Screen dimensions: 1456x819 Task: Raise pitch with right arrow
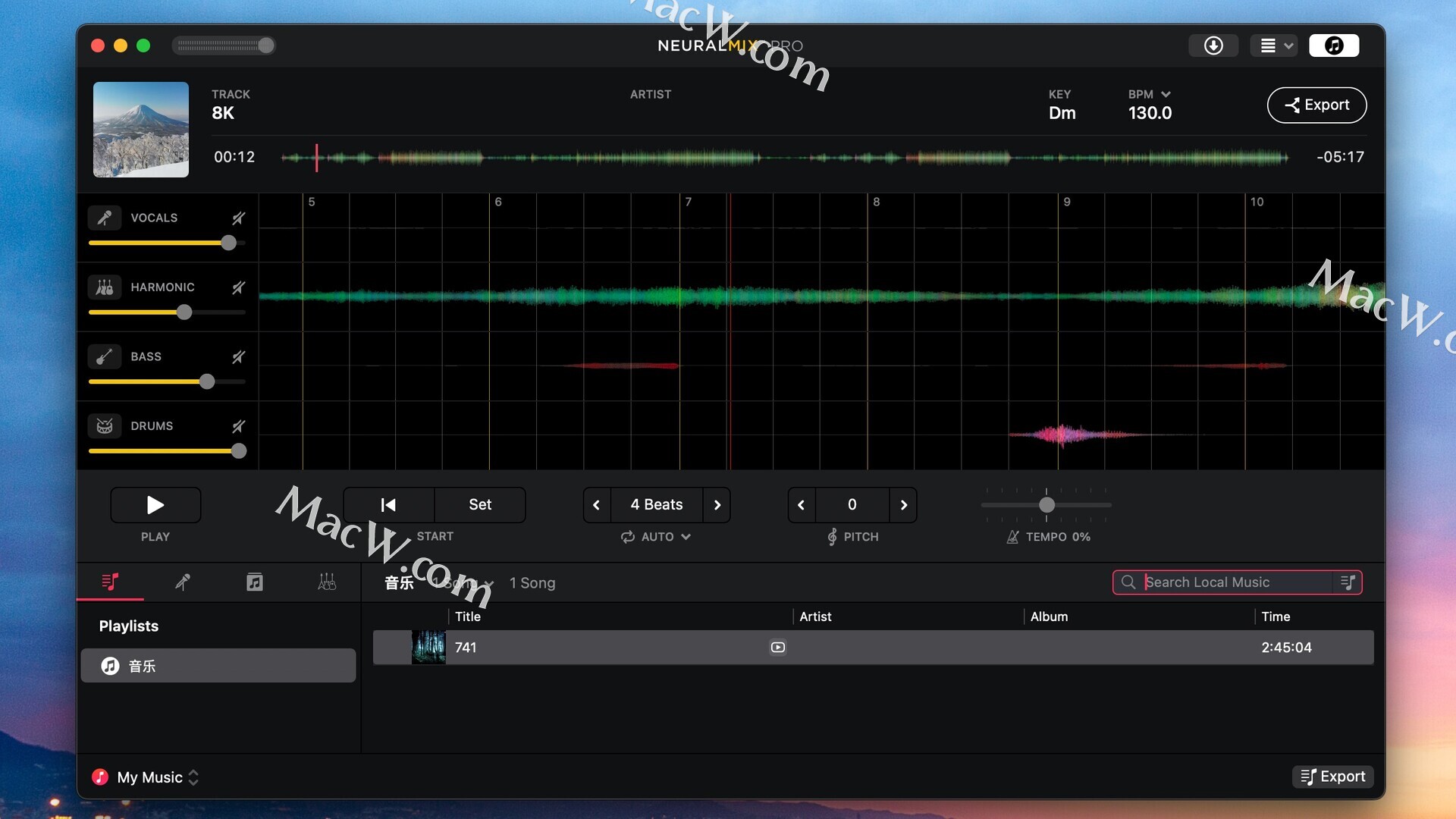[904, 505]
